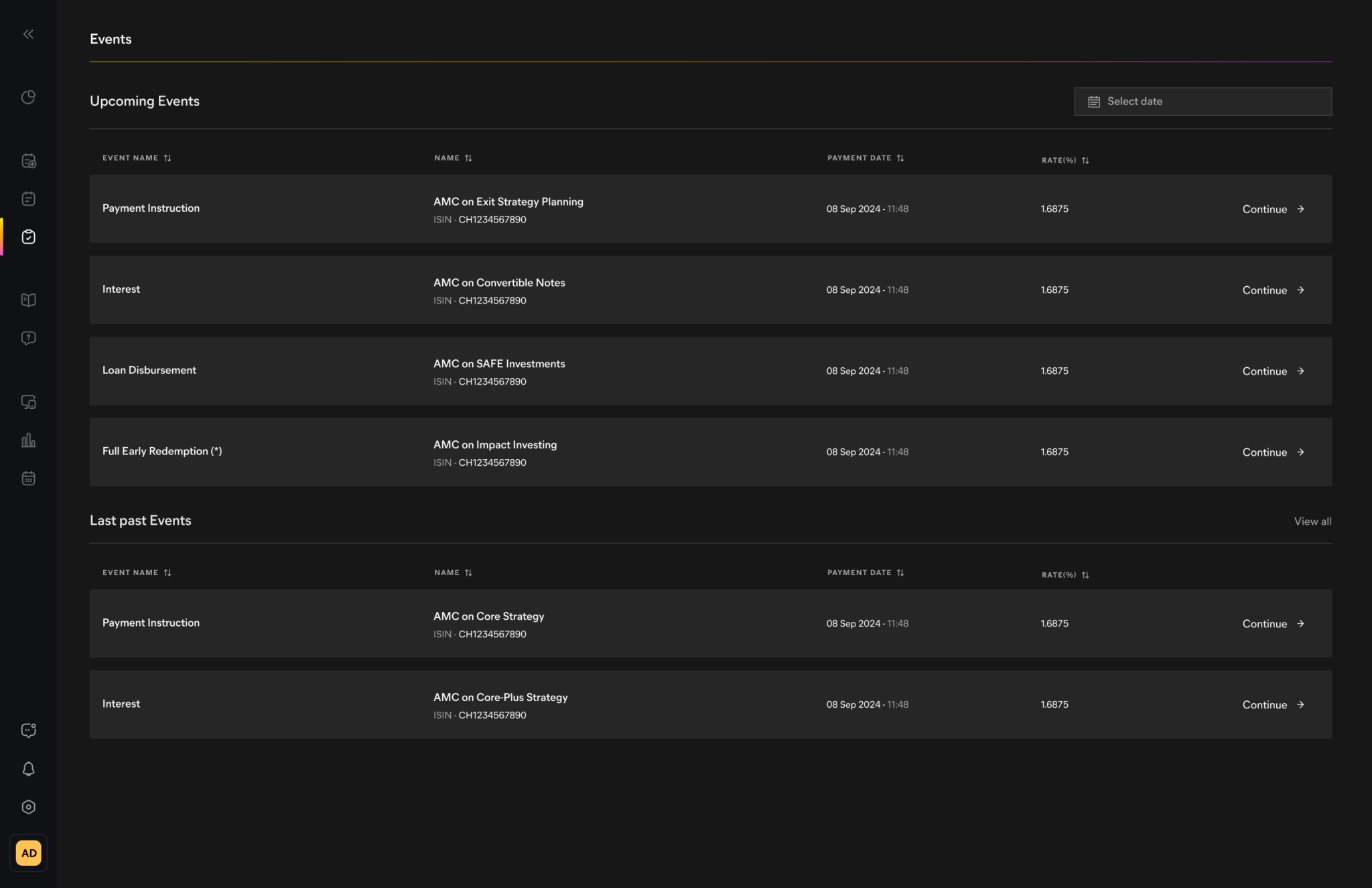1372x888 pixels.
Task: Continue on AMC on Convertible Notes
Action: 1273,290
